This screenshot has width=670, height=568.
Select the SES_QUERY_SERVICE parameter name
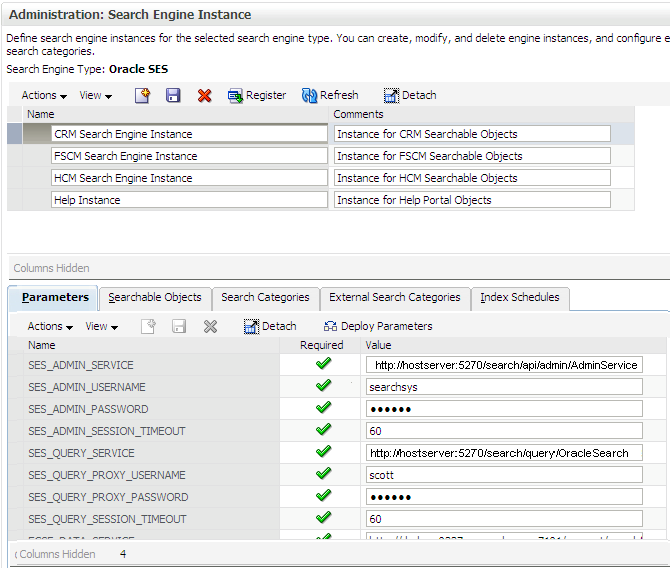[81, 453]
